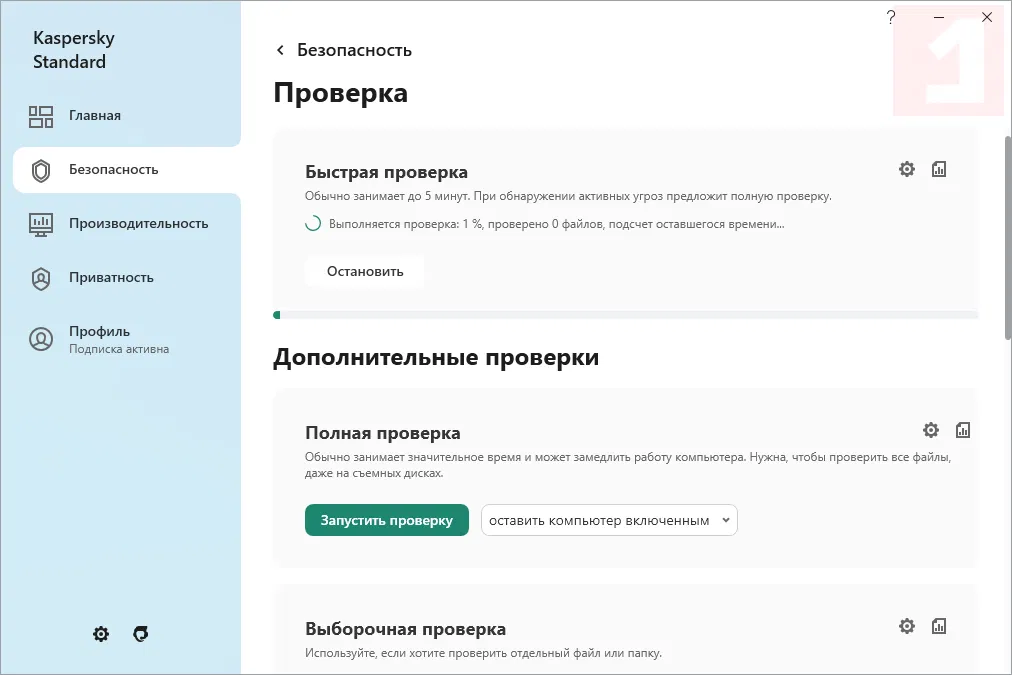Open the support headset icon in sidebar
Viewport: 1012px width, 675px height.
coord(141,634)
